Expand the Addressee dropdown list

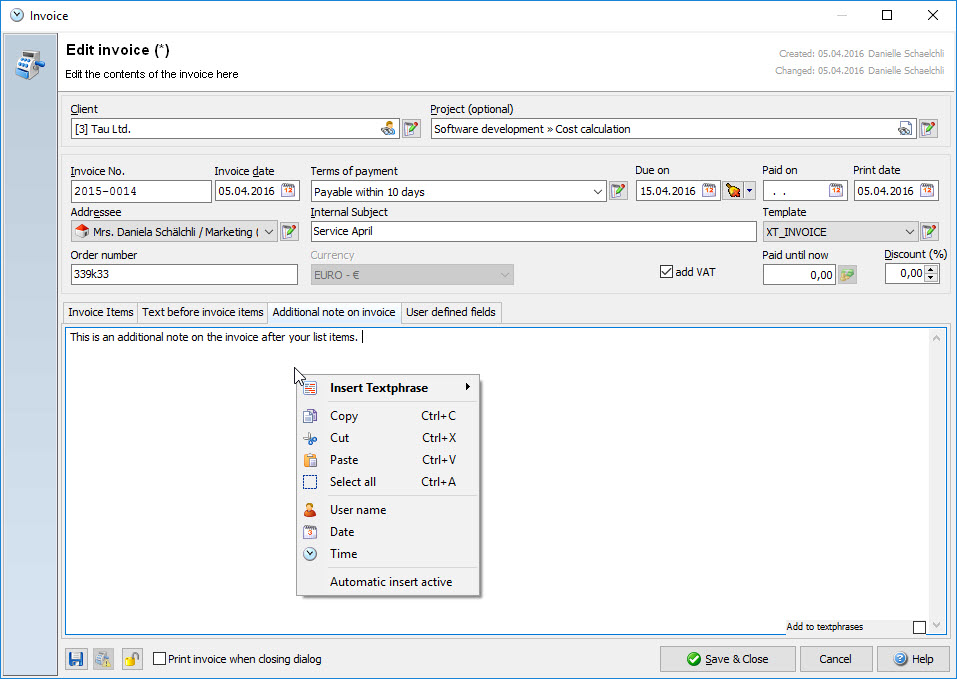pos(270,232)
